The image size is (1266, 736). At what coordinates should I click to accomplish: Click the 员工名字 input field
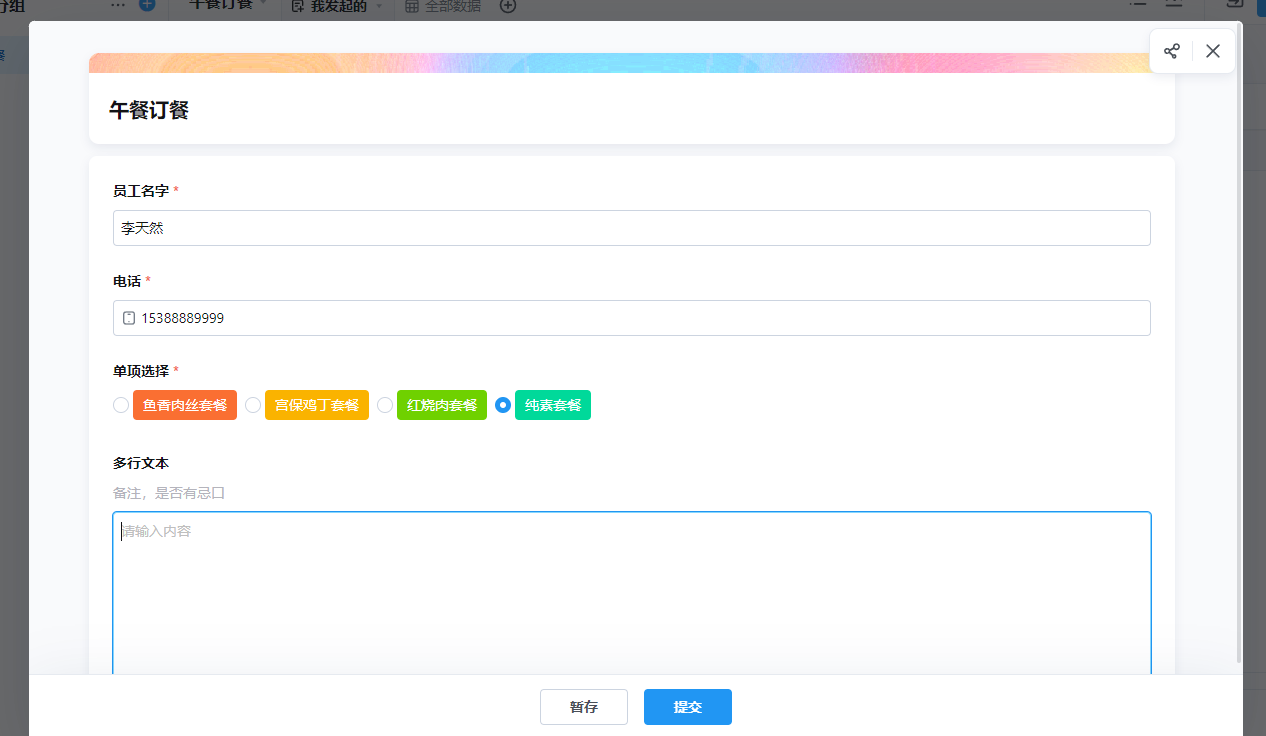pos(631,228)
